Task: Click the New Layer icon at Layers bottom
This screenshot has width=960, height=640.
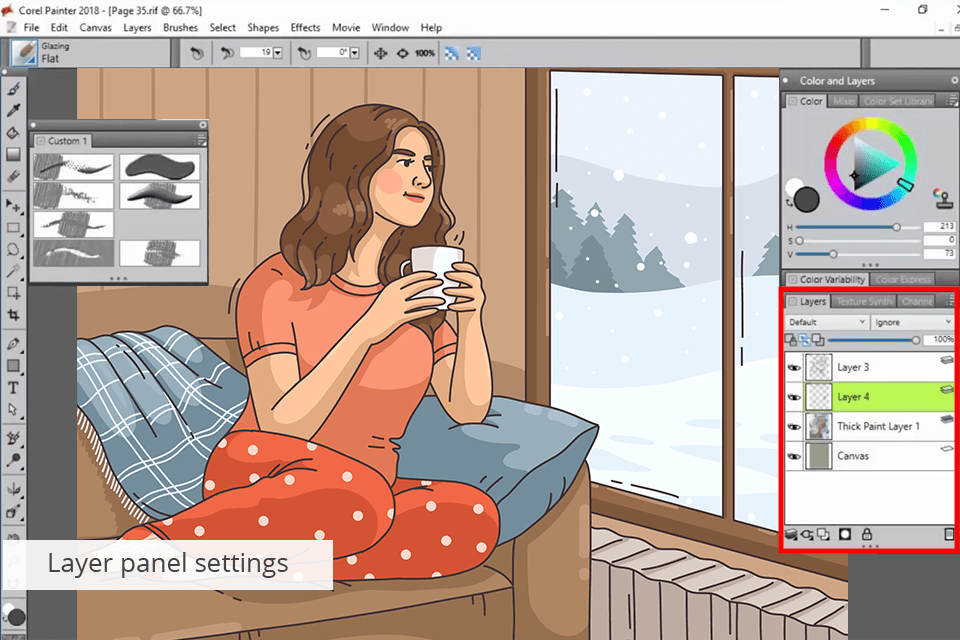Action: pos(791,535)
